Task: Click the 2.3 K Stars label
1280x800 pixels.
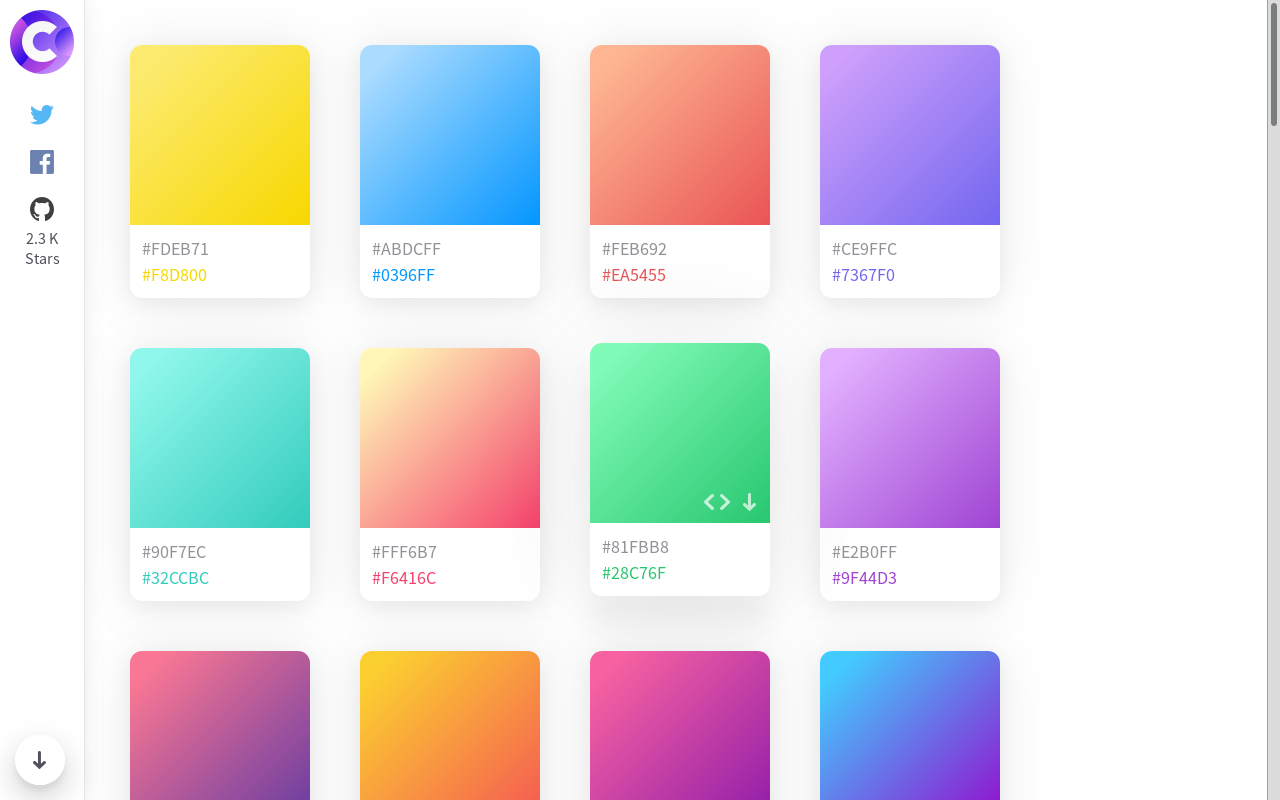Action: tap(42, 249)
